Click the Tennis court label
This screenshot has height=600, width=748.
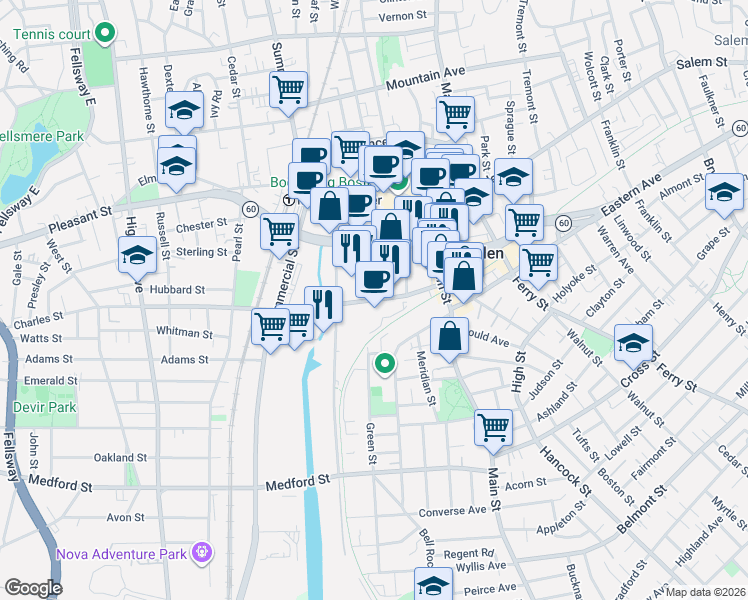pyautogui.click(x=52, y=34)
